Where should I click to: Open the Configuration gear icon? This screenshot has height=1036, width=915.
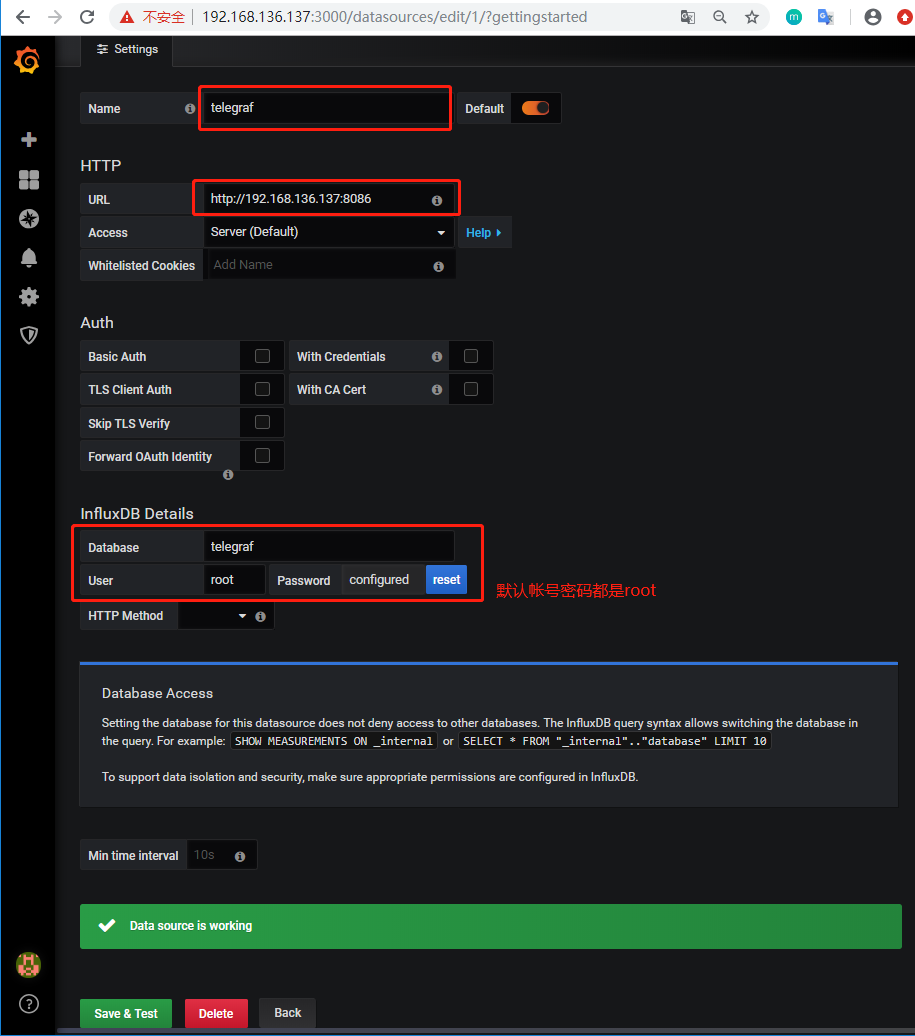[x=28, y=297]
